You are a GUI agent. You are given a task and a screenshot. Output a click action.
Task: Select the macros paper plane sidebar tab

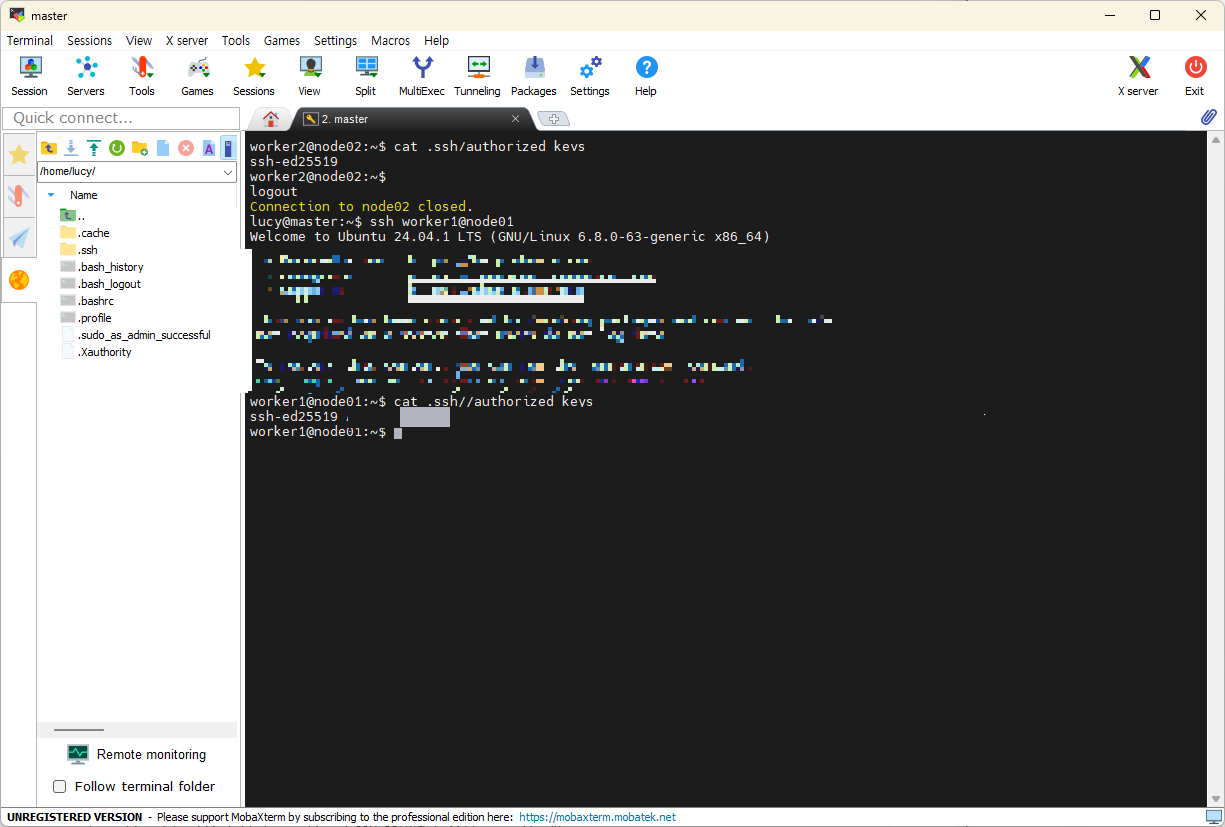tap(19, 237)
